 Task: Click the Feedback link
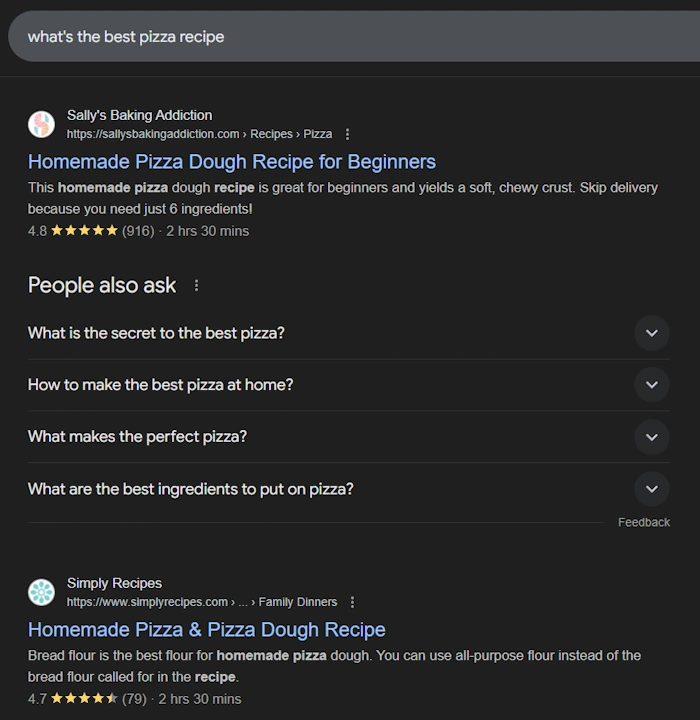tap(643, 522)
